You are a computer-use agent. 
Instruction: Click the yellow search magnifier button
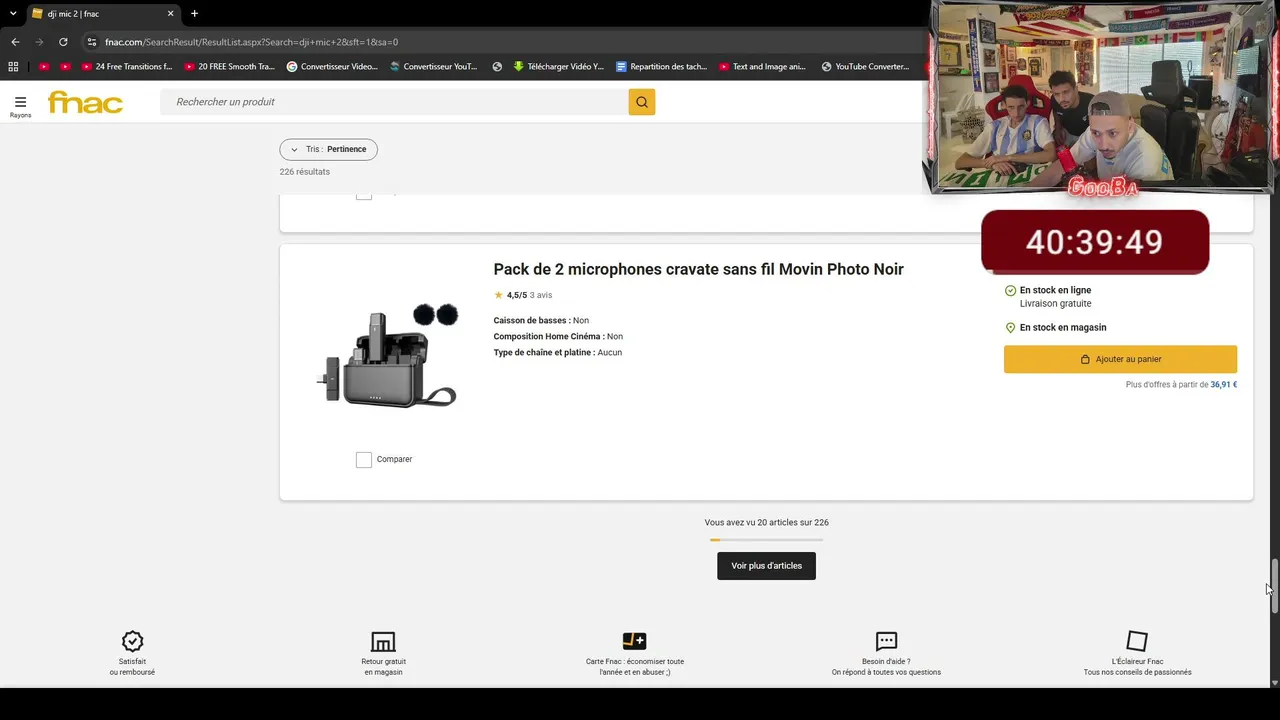[x=642, y=102]
